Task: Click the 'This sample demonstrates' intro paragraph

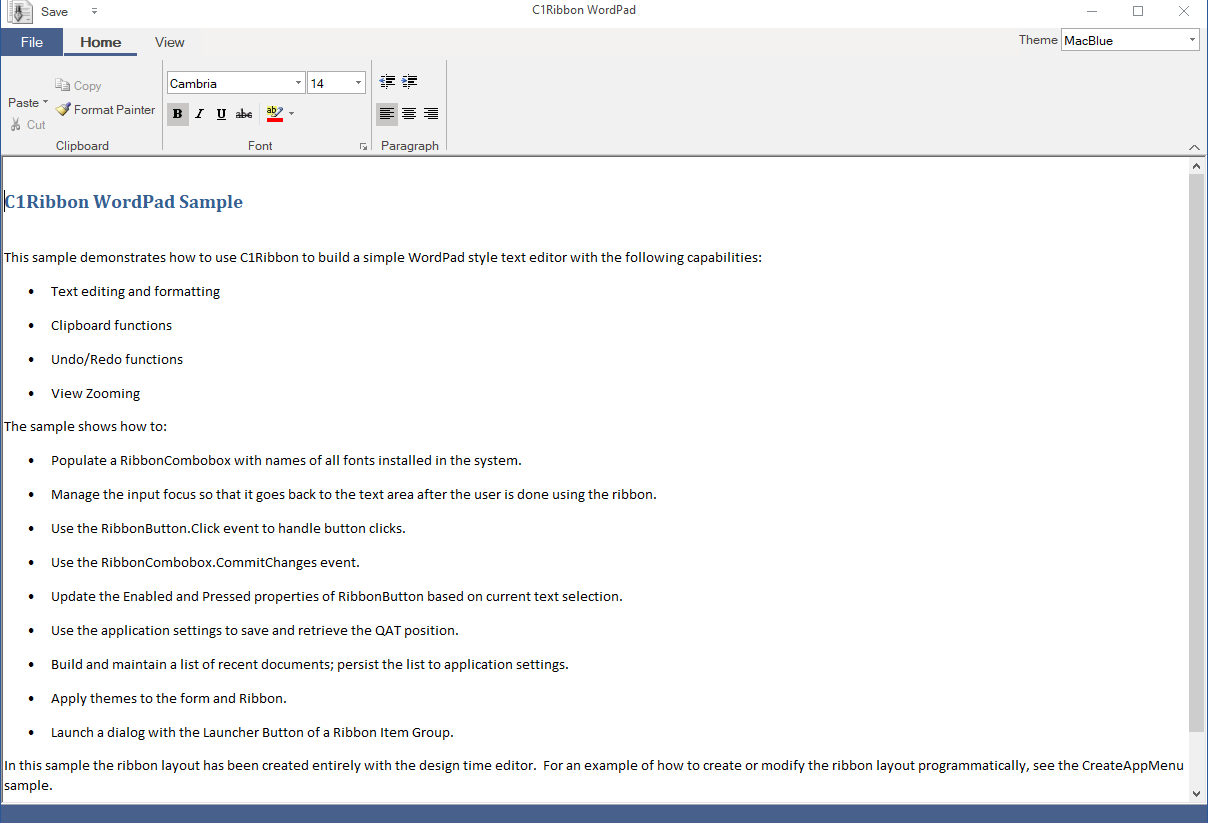Action: (383, 257)
